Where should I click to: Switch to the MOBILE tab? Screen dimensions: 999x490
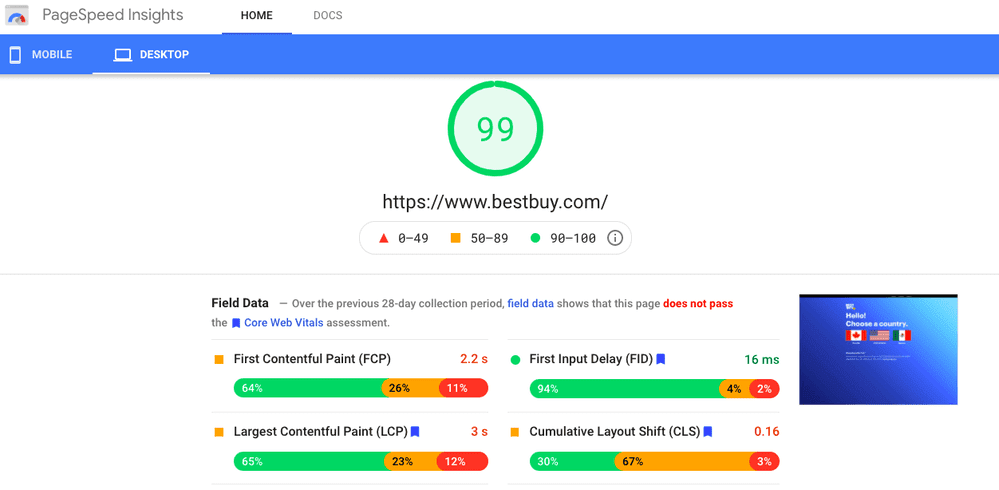[x=40, y=55]
